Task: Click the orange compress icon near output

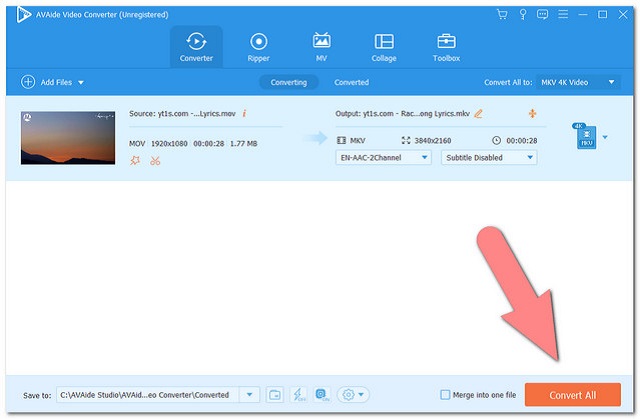Action: [532, 113]
